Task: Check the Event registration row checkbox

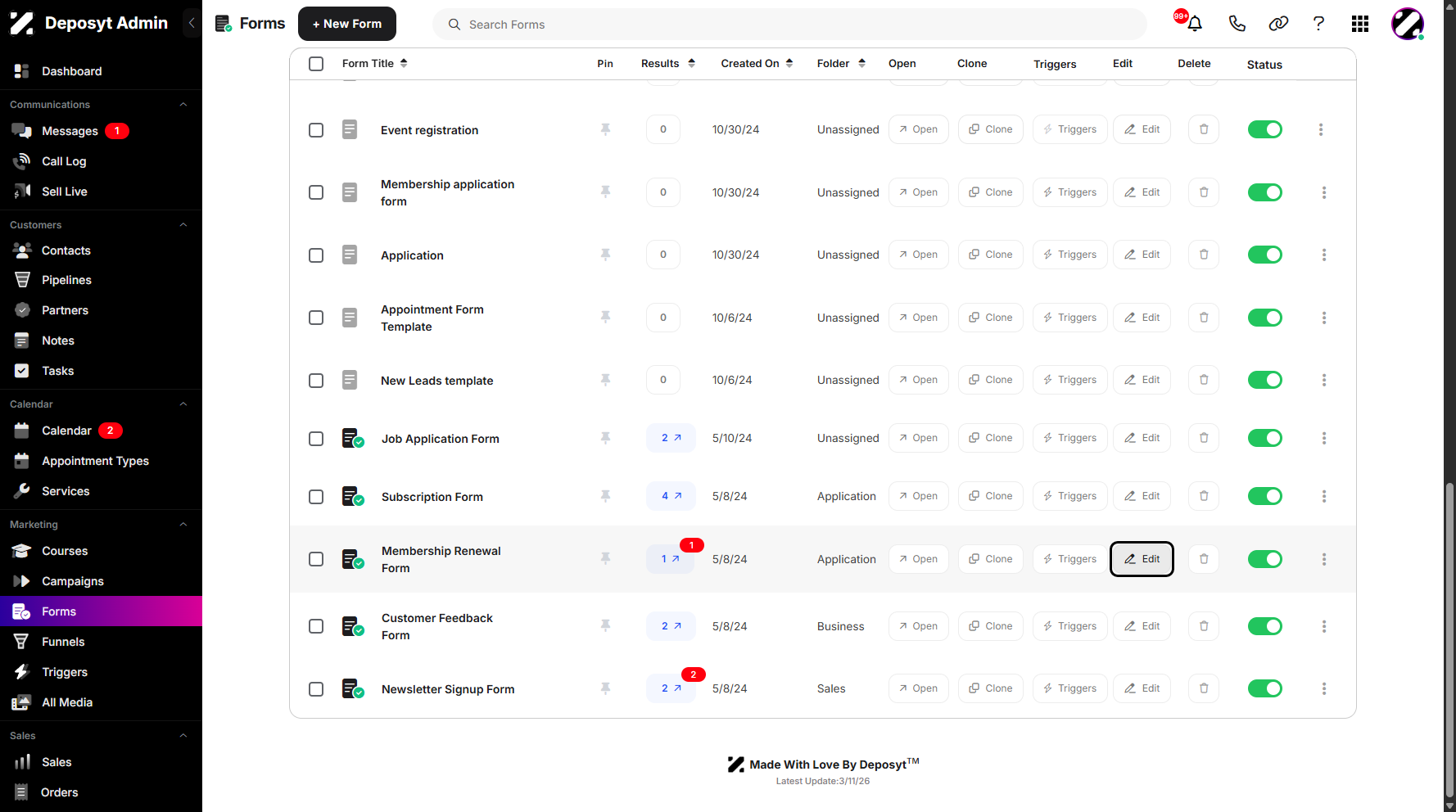Action: pyautogui.click(x=316, y=130)
